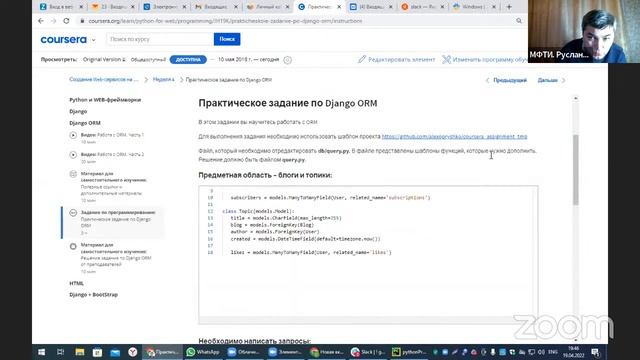This screenshot has height=360, width=640.
Task: Click play icon of ORM Часть 1 video
Action: (x=73, y=135)
